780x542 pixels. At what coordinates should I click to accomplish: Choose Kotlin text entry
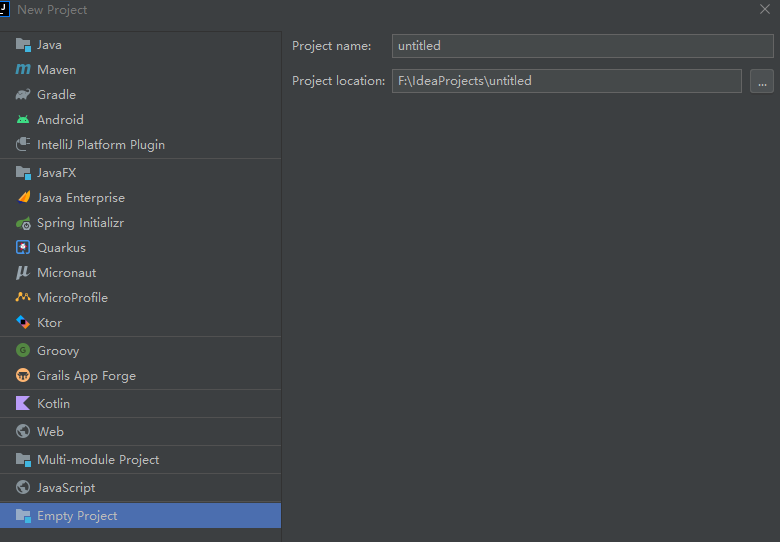click(53, 404)
